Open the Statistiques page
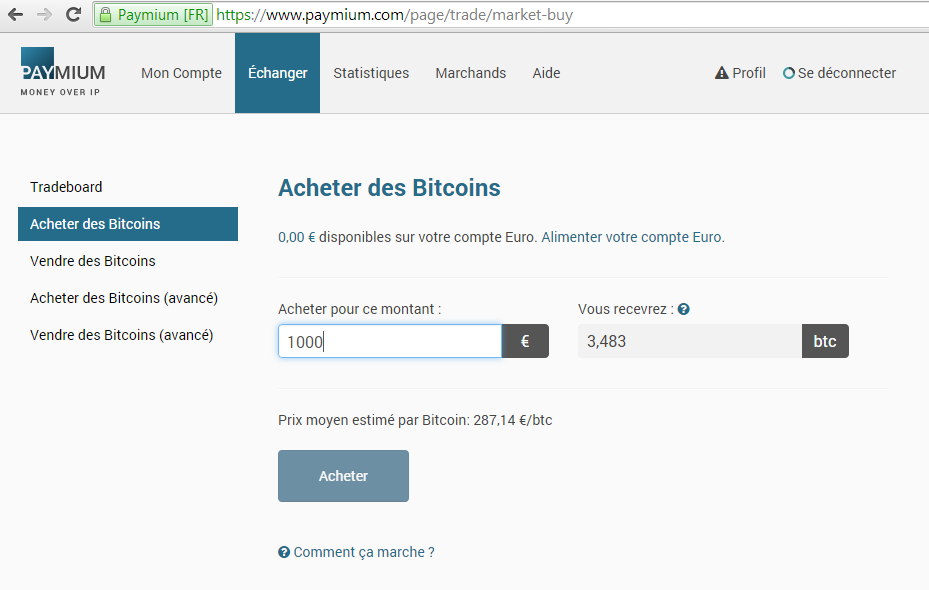Viewport: 929px width, 590px height. point(371,73)
